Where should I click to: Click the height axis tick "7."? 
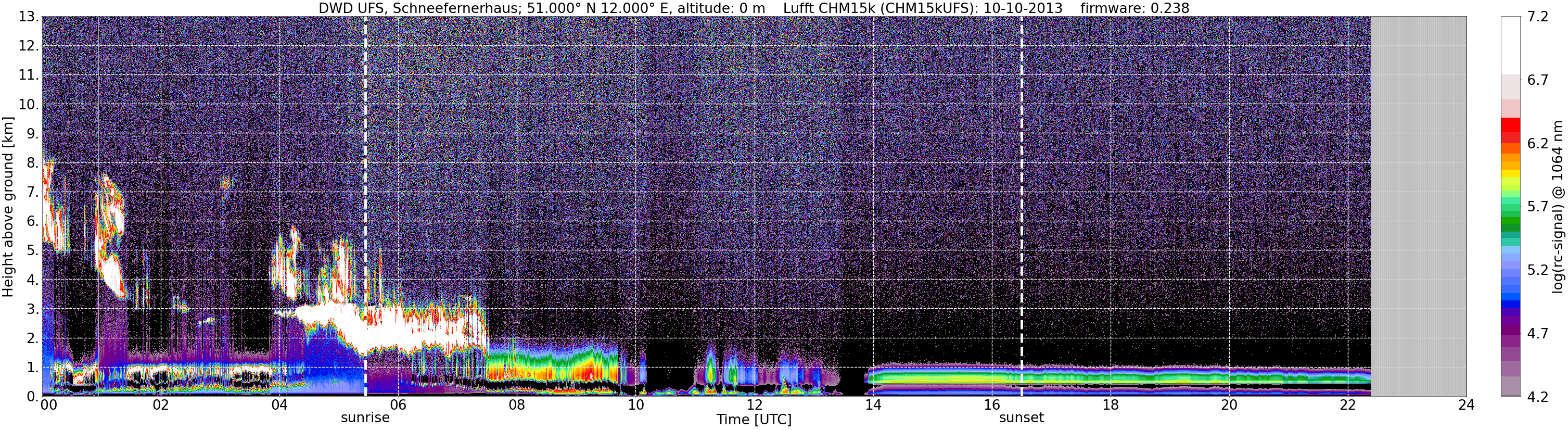(32, 193)
